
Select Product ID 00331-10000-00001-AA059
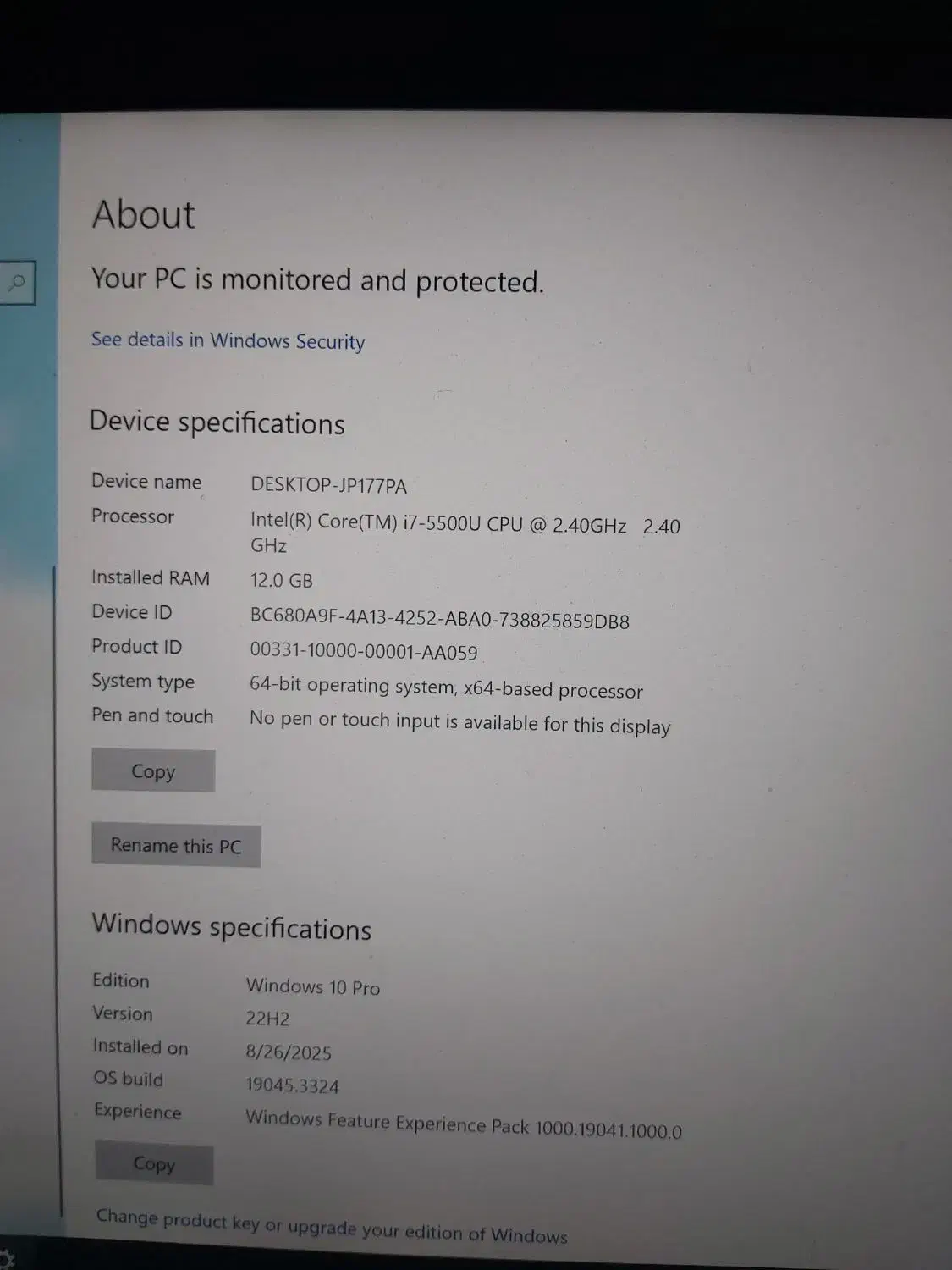click(x=363, y=651)
